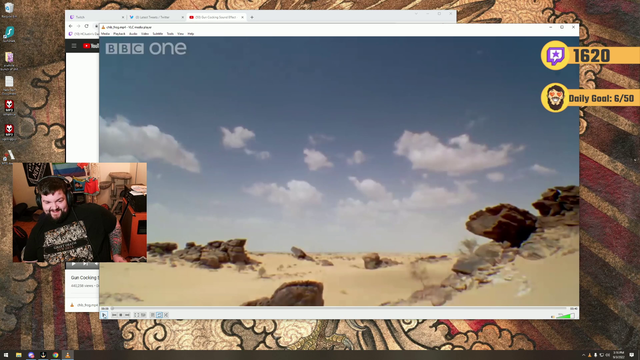Click the YouTube logo

(x=91, y=46)
